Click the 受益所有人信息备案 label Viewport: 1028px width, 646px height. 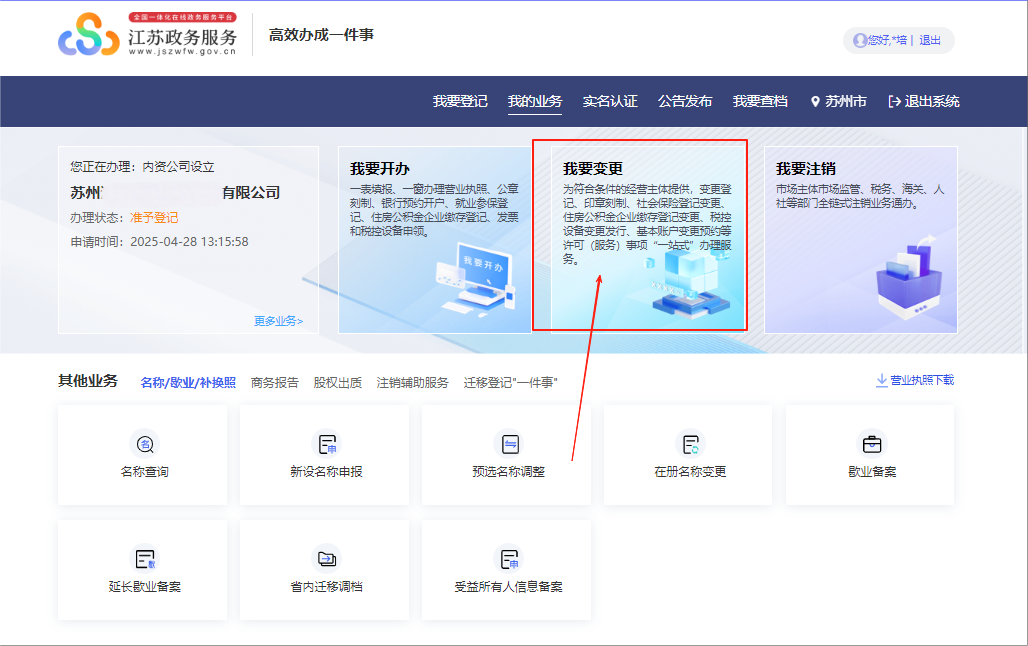coord(509,587)
